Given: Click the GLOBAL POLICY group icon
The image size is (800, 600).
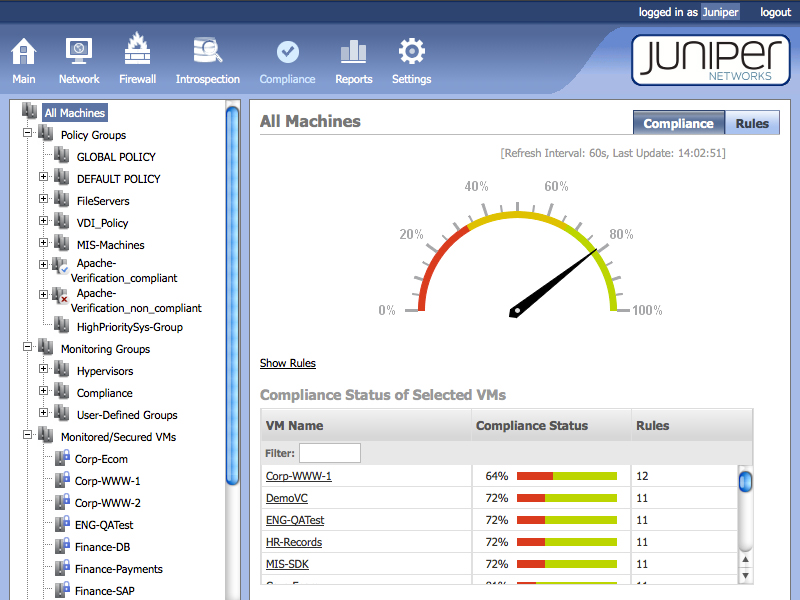Looking at the screenshot, I should click(x=62, y=155).
